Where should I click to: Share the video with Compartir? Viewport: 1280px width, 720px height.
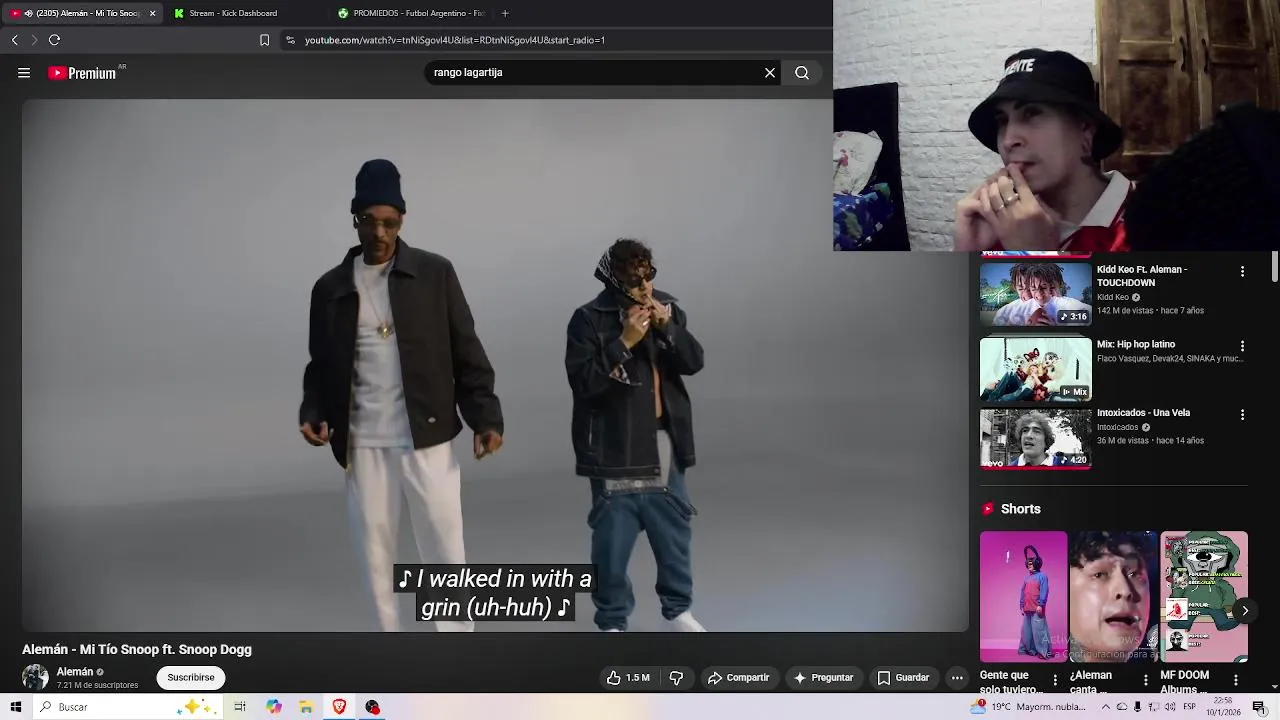coord(738,678)
